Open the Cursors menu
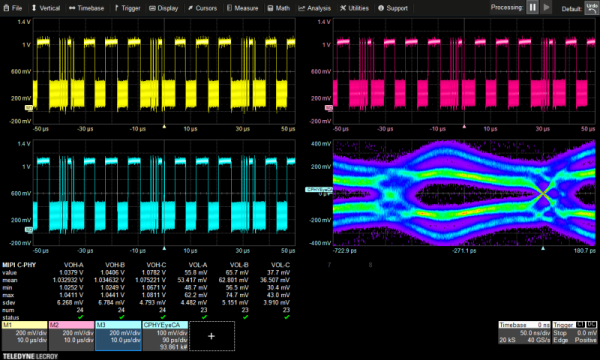 pos(202,8)
